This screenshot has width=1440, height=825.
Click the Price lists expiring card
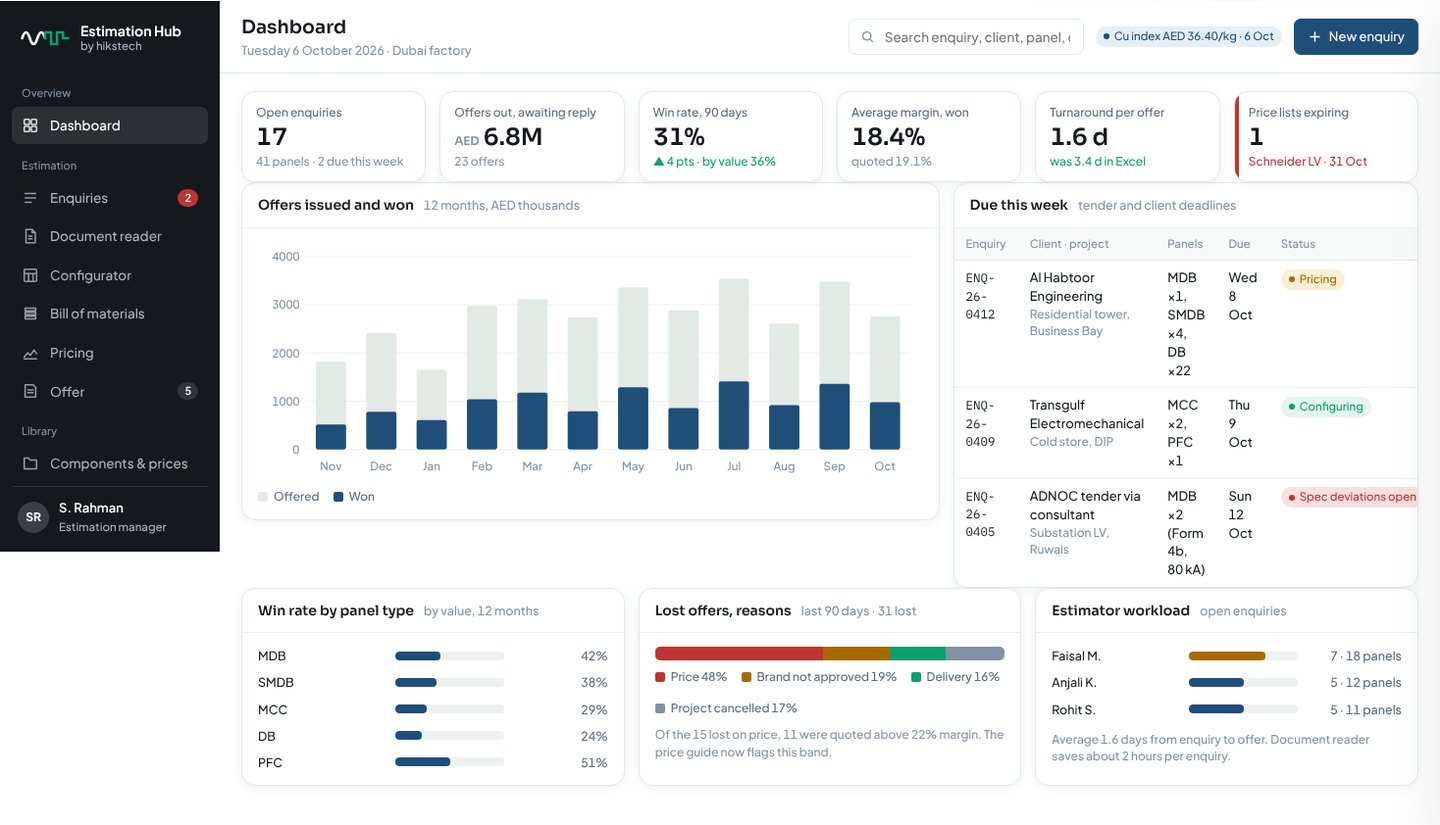pos(1326,137)
